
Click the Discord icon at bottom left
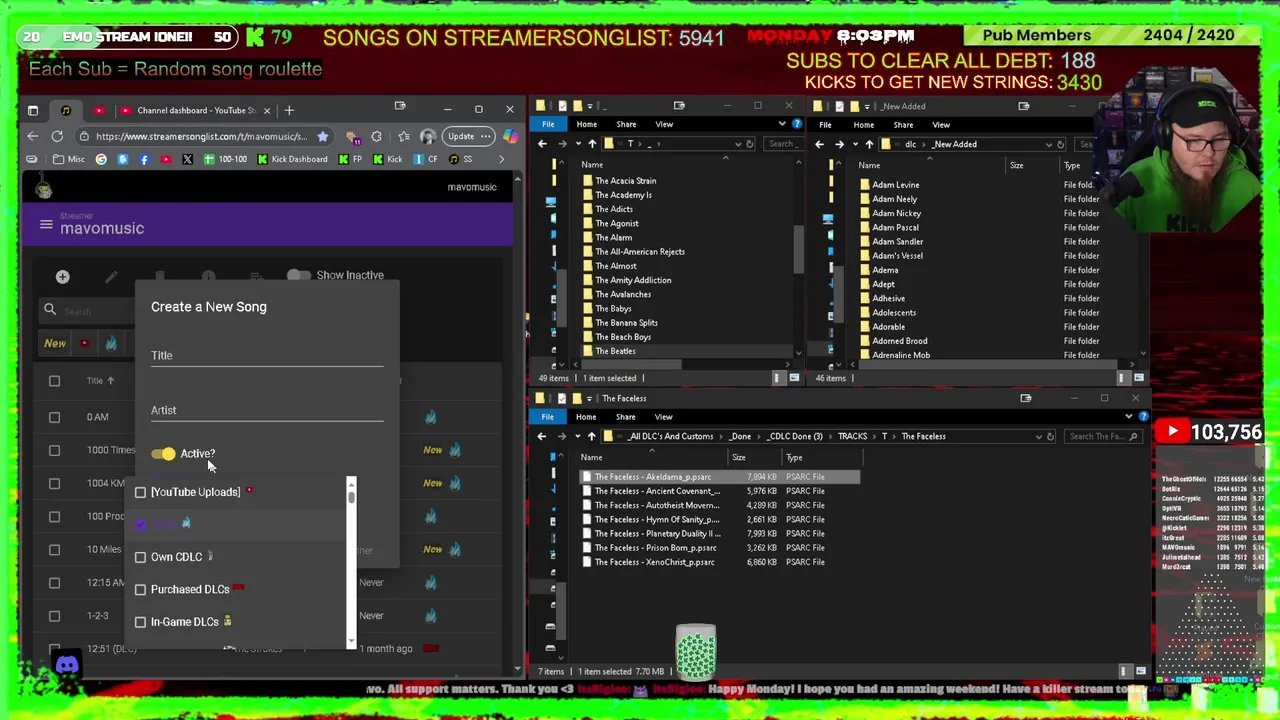pyautogui.click(x=67, y=664)
